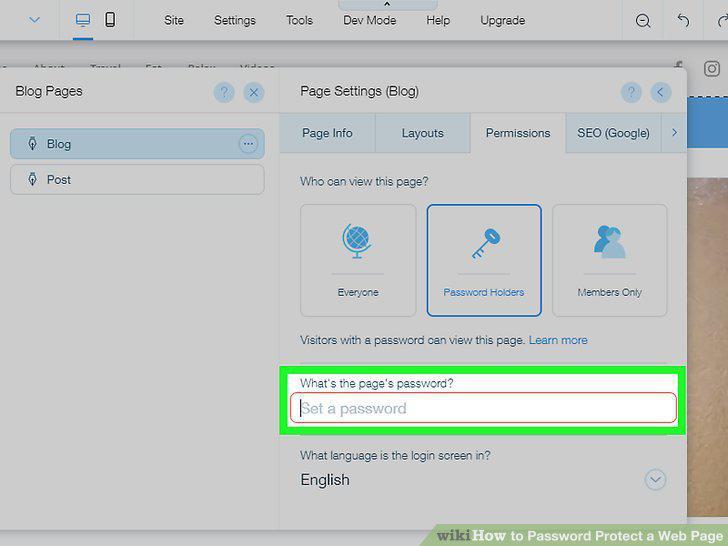Click the Set a password field

(x=483, y=408)
